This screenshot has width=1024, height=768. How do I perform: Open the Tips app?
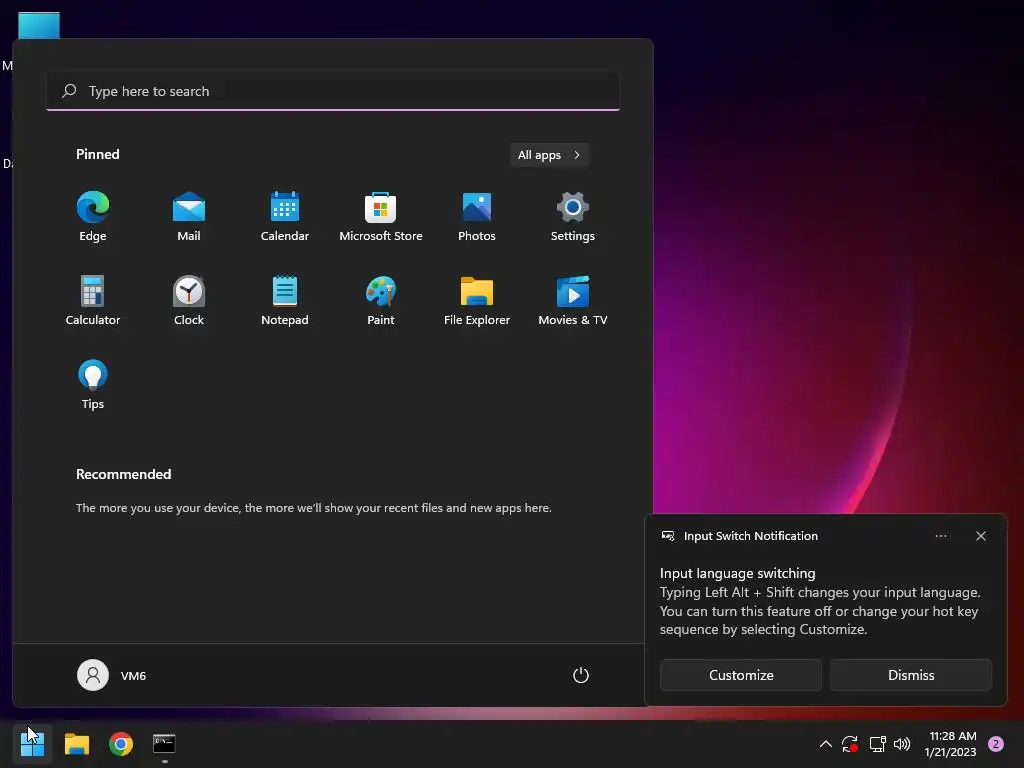pos(93,385)
